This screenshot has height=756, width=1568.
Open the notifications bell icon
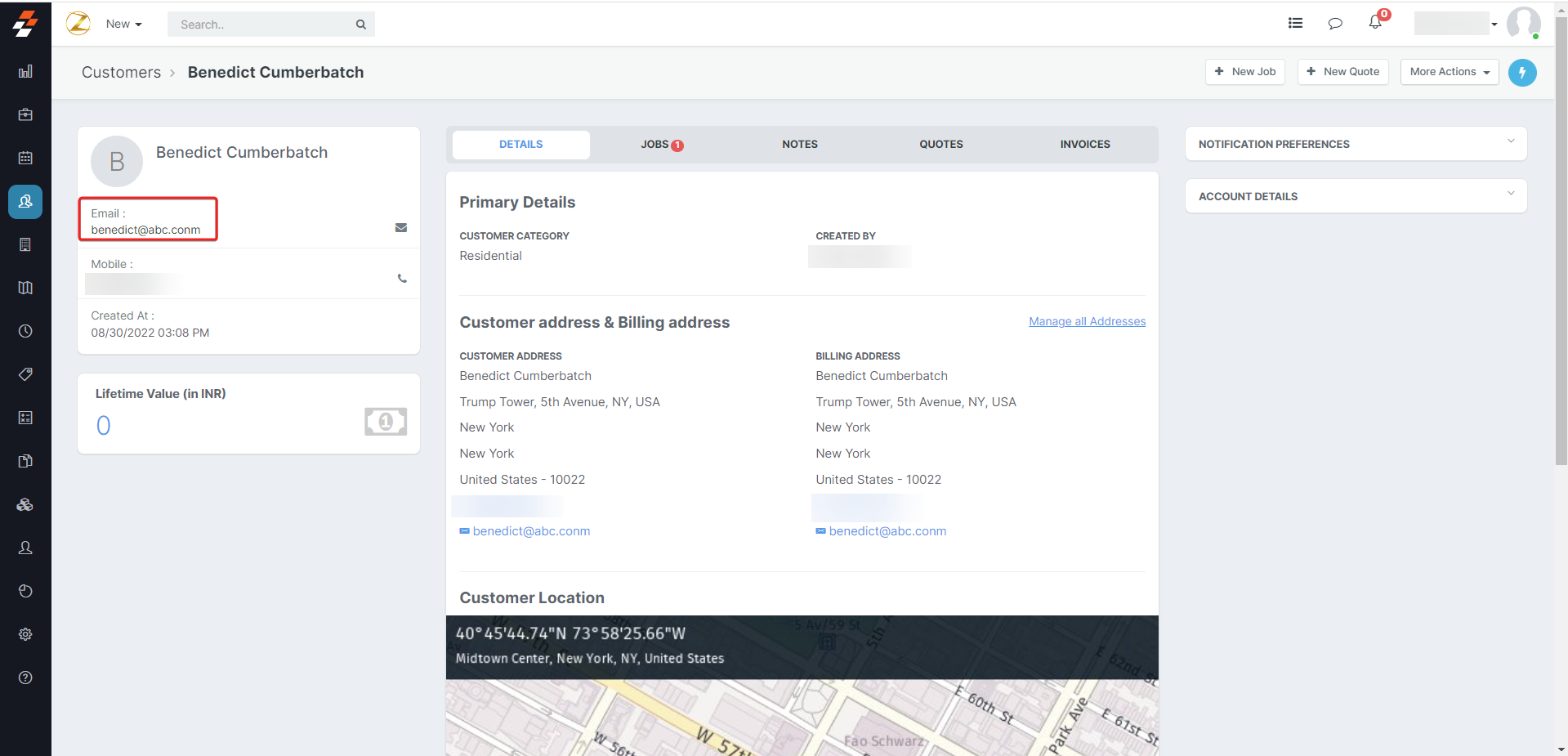[1375, 23]
